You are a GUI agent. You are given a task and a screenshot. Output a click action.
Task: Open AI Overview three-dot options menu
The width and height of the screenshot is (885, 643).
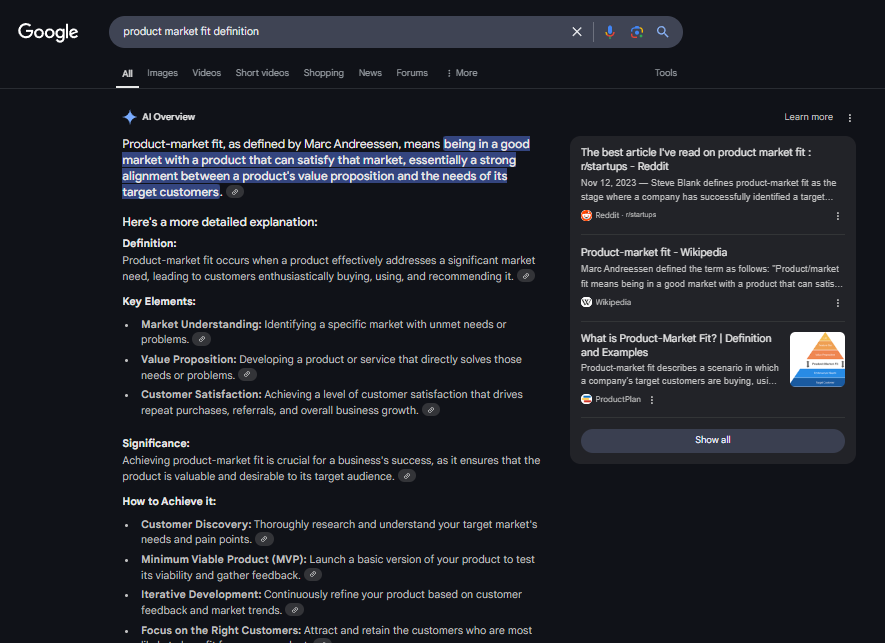pos(849,117)
